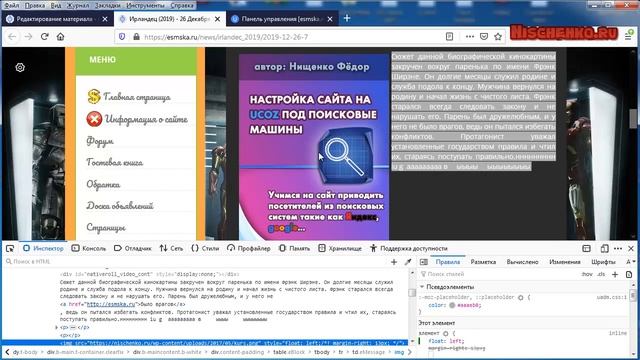Screen dimensions: 640x360
Task: Open the Стили editor tab
Action: (205, 248)
